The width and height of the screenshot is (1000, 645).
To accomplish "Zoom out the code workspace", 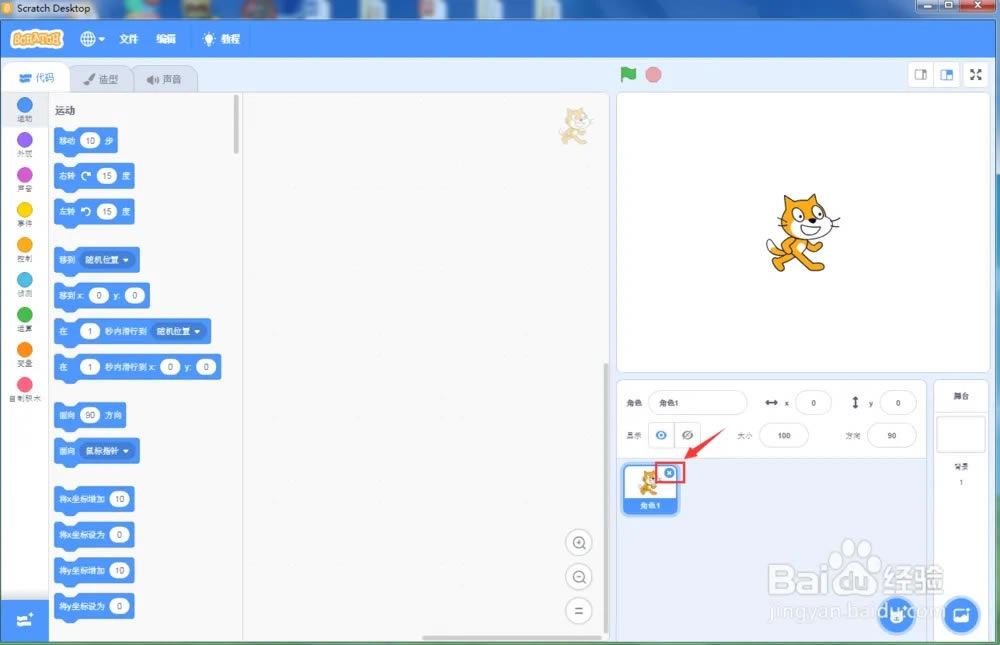I will [x=579, y=577].
